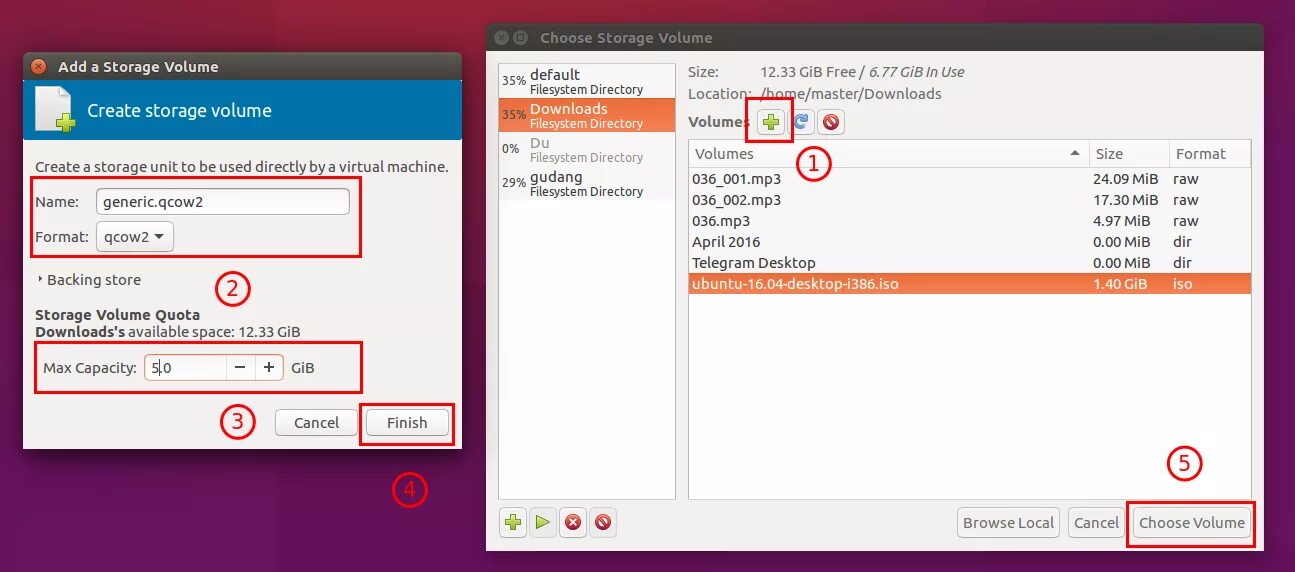Click the Format column header

[1210, 154]
